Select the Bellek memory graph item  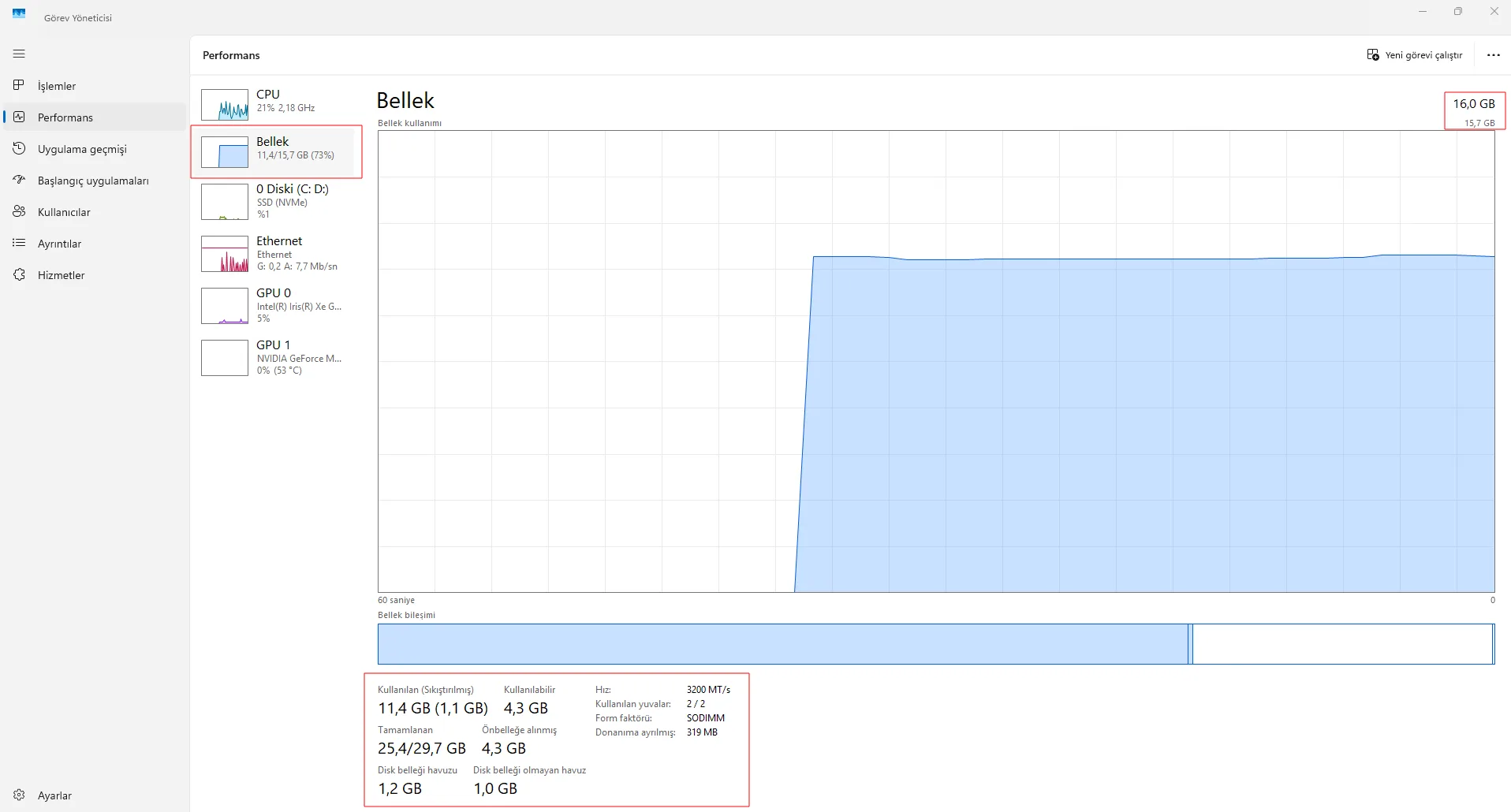(276, 151)
